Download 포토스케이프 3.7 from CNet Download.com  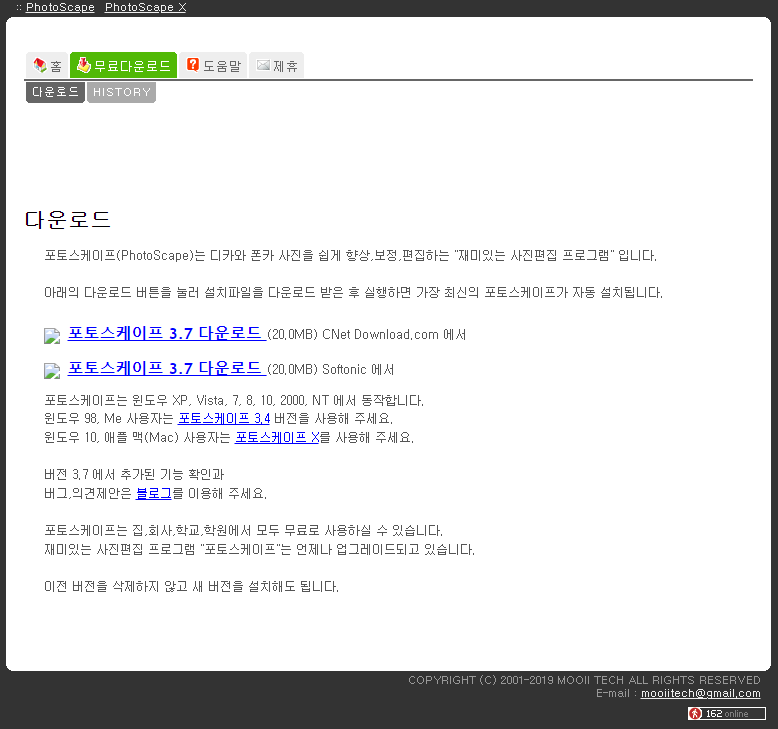(x=167, y=333)
